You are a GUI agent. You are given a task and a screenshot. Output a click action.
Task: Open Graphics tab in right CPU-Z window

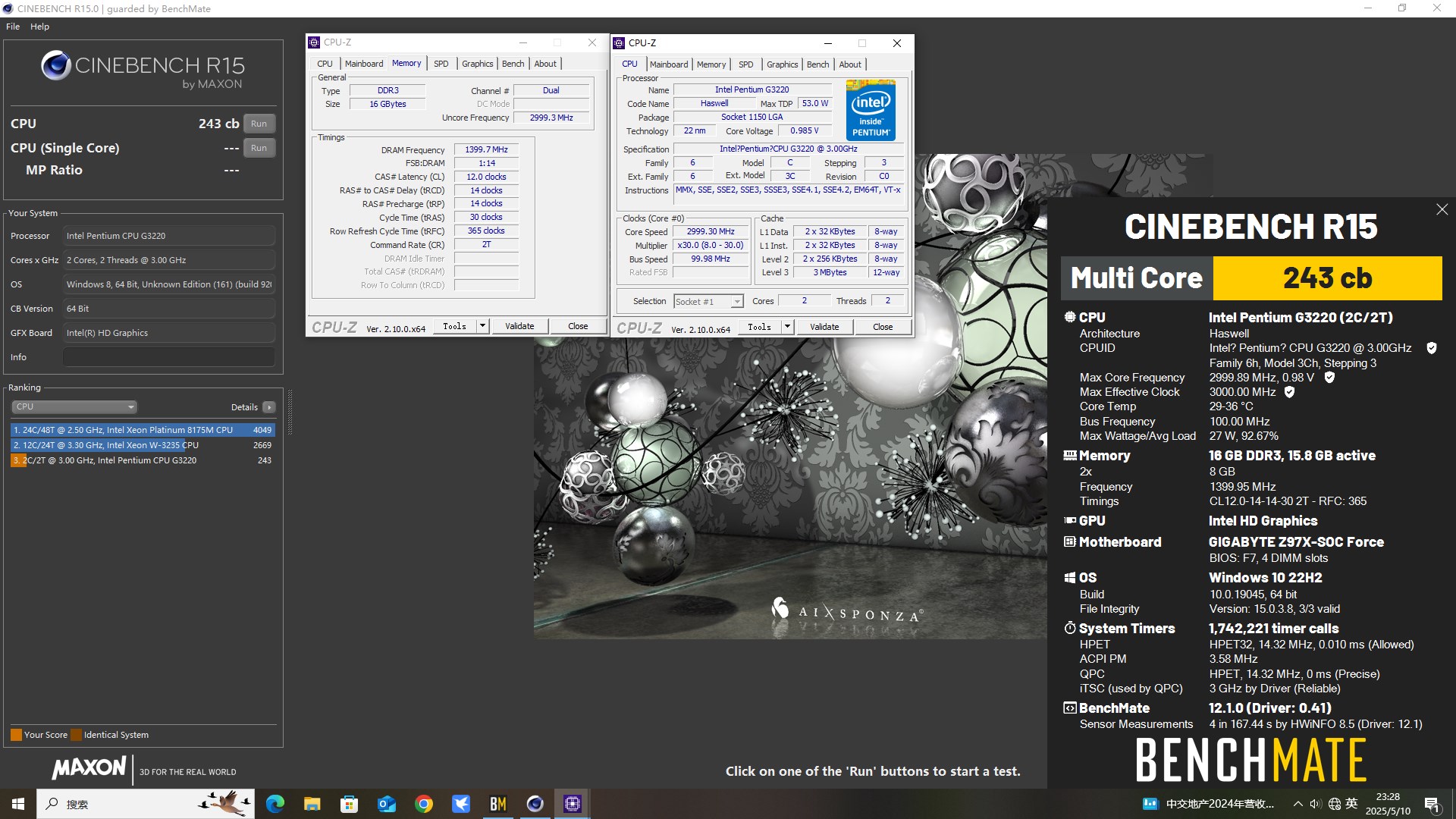[783, 64]
